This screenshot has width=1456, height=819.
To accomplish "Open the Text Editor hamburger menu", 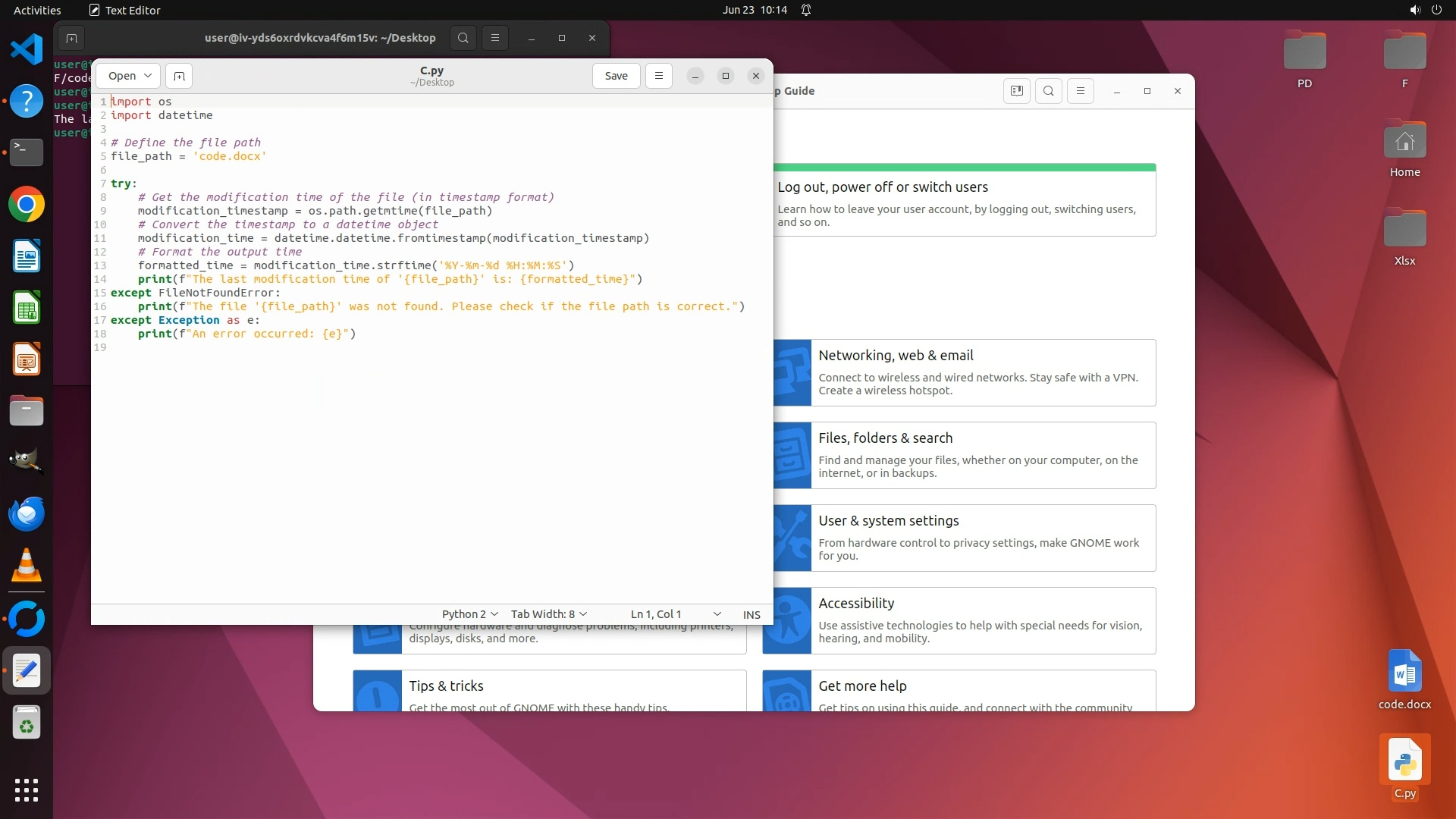I will tap(658, 76).
